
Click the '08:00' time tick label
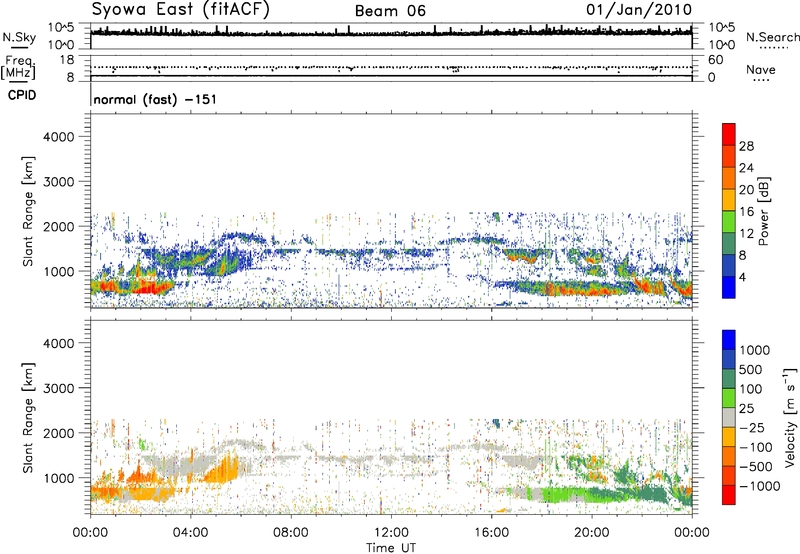[291, 533]
